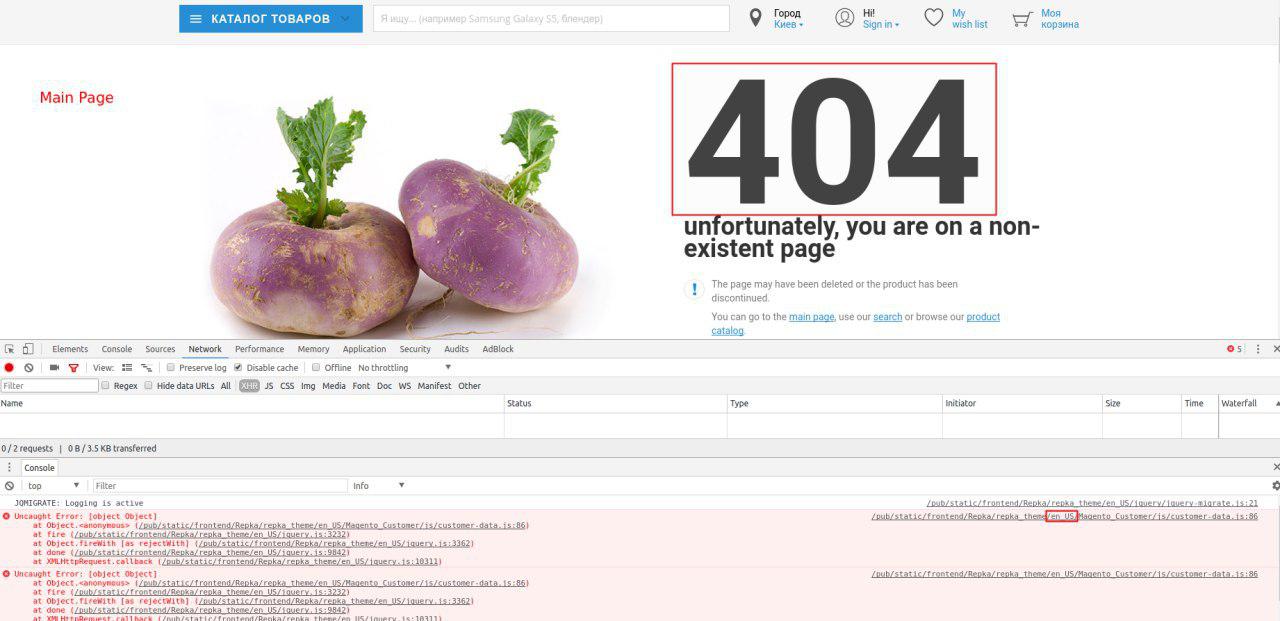The height and width of the screenshot is (621, 1280).
Task: Toggle the device toolbar icon
Action: click(28, 349)
